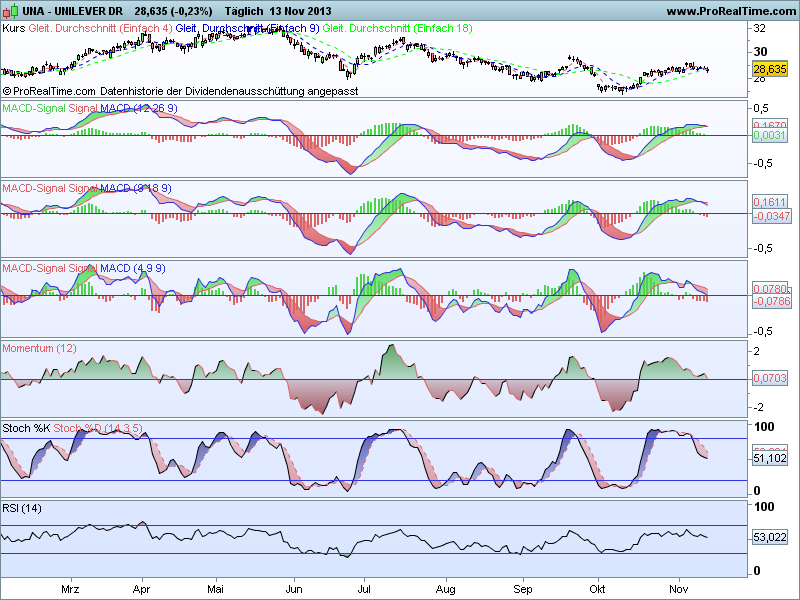
Task: Select Gleit. Durchschnitt (Einfach 4) legend
Action: click(x=101, y=28)
